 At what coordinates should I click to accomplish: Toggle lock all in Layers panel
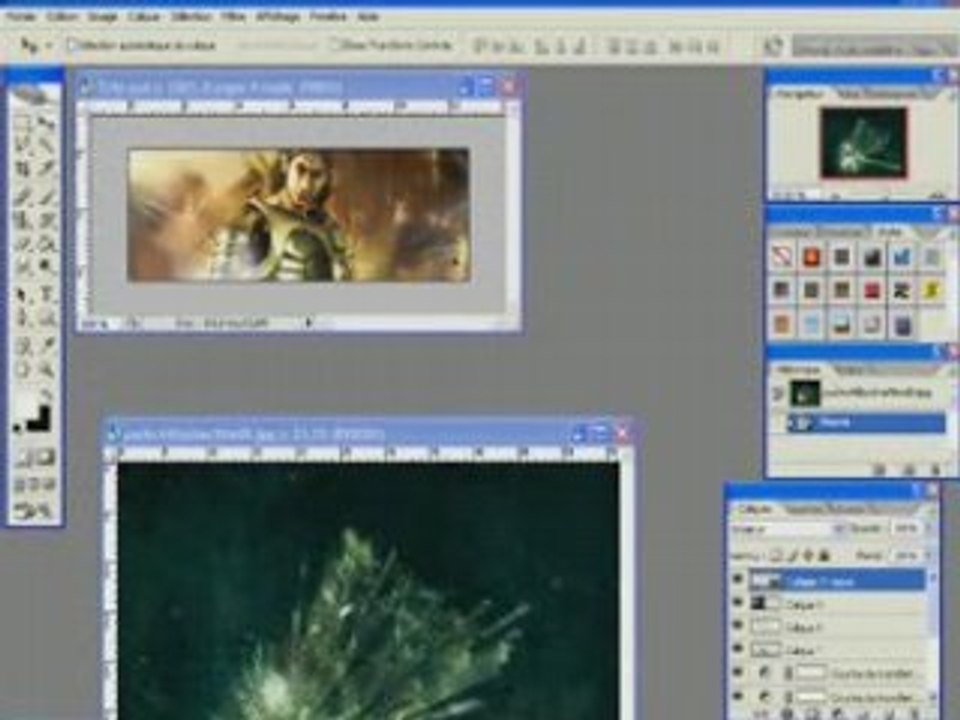coord(824,555)
